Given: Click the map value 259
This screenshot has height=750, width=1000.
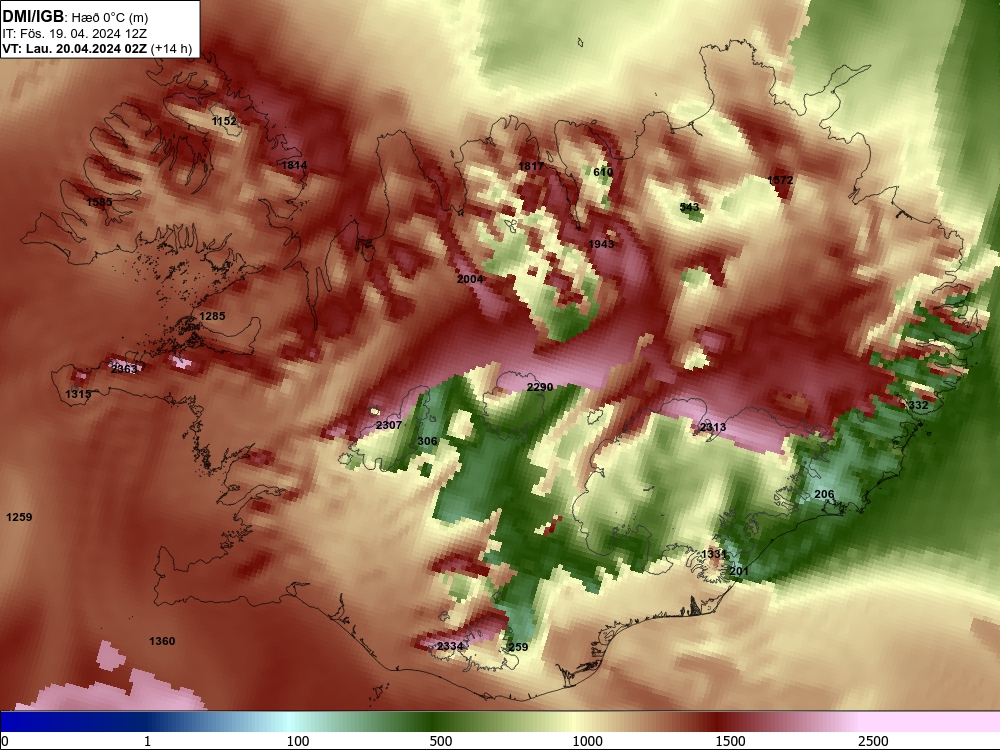Looking at the screenshot, I should coord(518,647).
